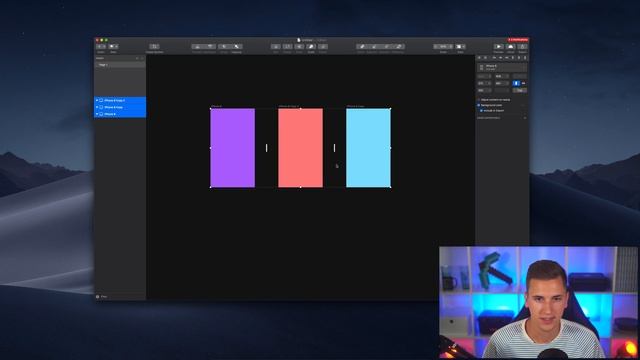Click Align Bottom in inspector
The height and width of the screenshot is (360, 640).
click(525, 58)
